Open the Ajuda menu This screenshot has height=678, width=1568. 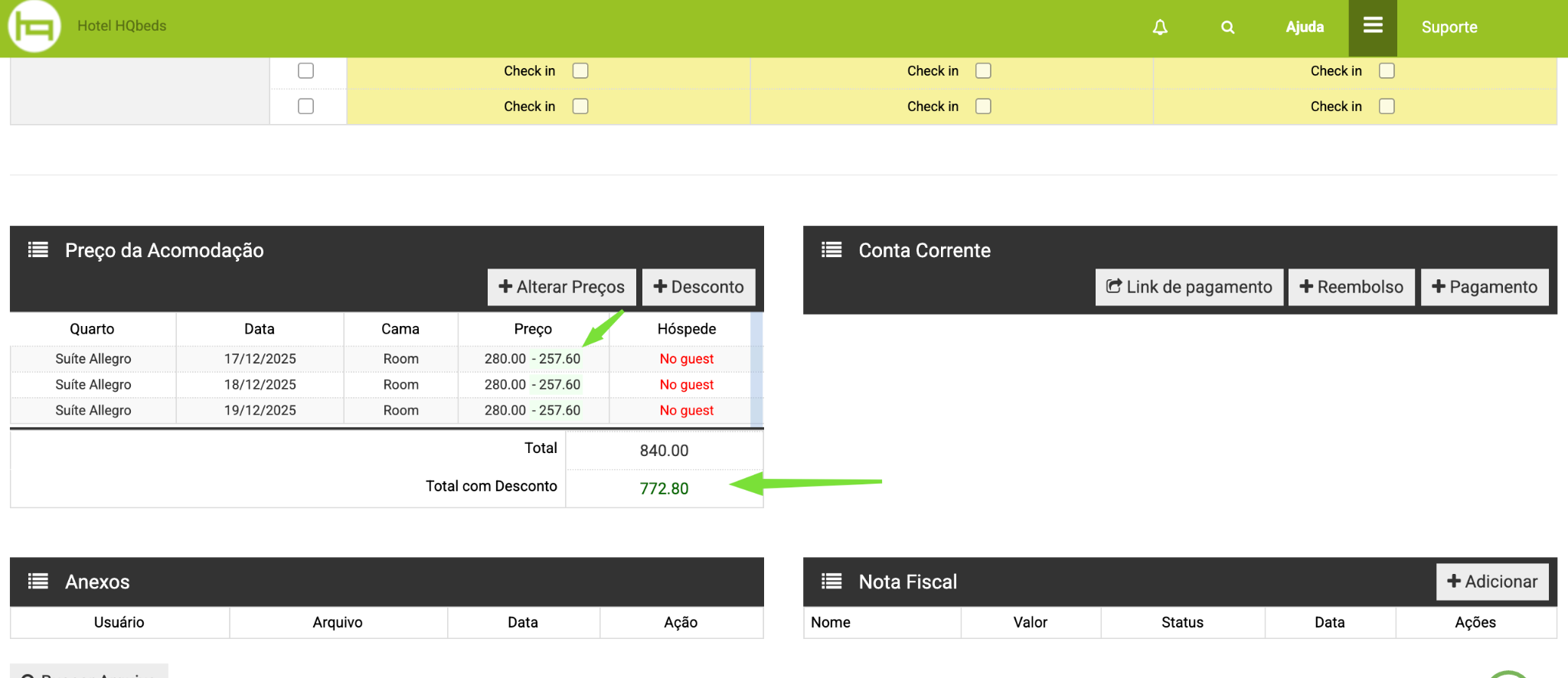tap(1305, 28)
